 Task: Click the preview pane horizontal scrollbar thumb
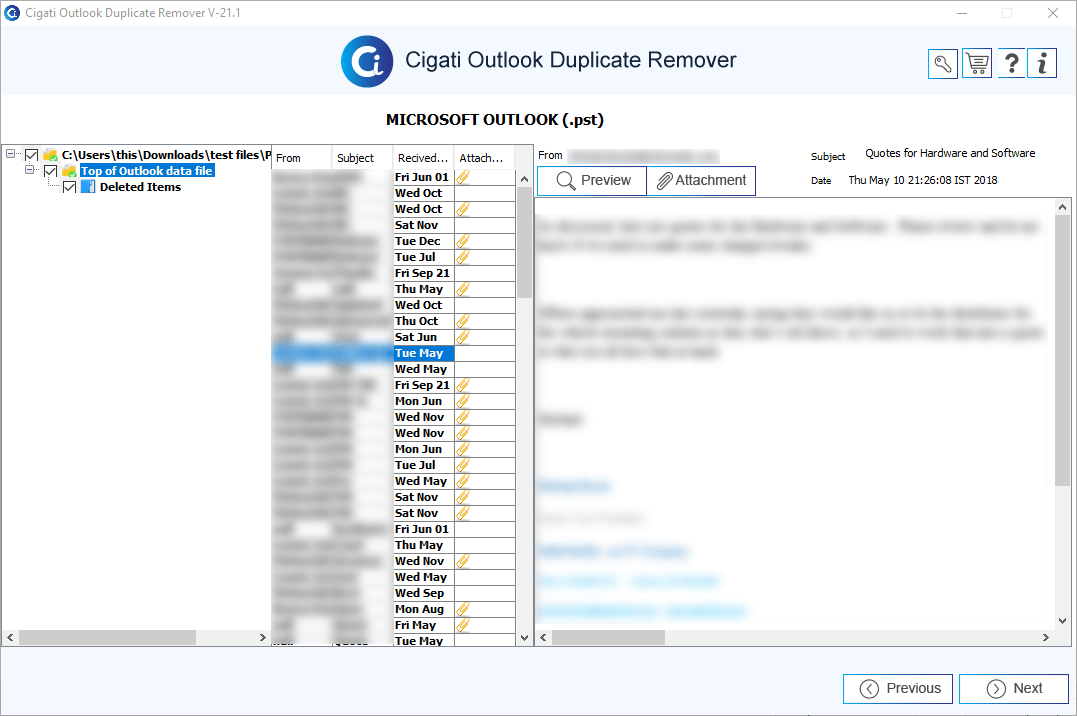click(x=608, y=638)
